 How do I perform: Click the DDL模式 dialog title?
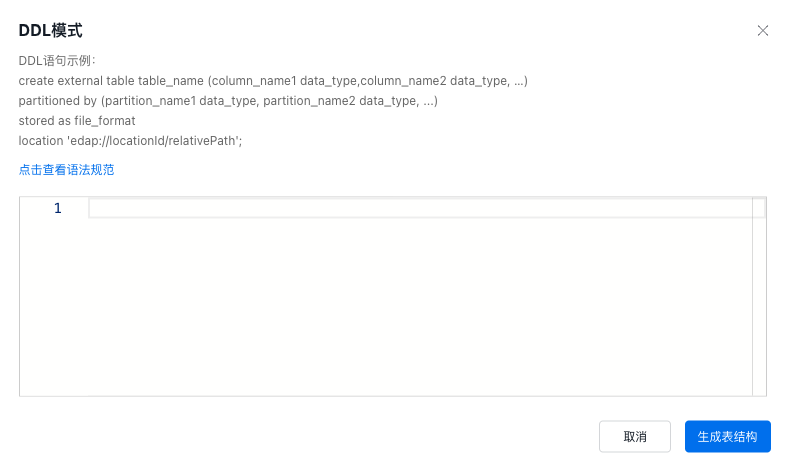point(50,31)
